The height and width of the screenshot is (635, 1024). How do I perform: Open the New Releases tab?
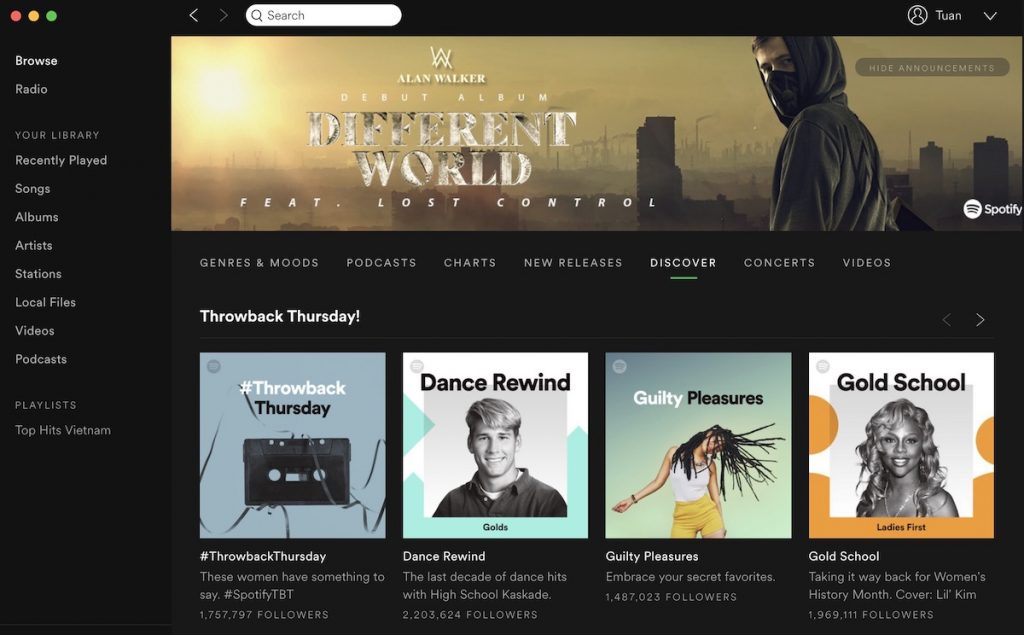(x=573, y=263)
